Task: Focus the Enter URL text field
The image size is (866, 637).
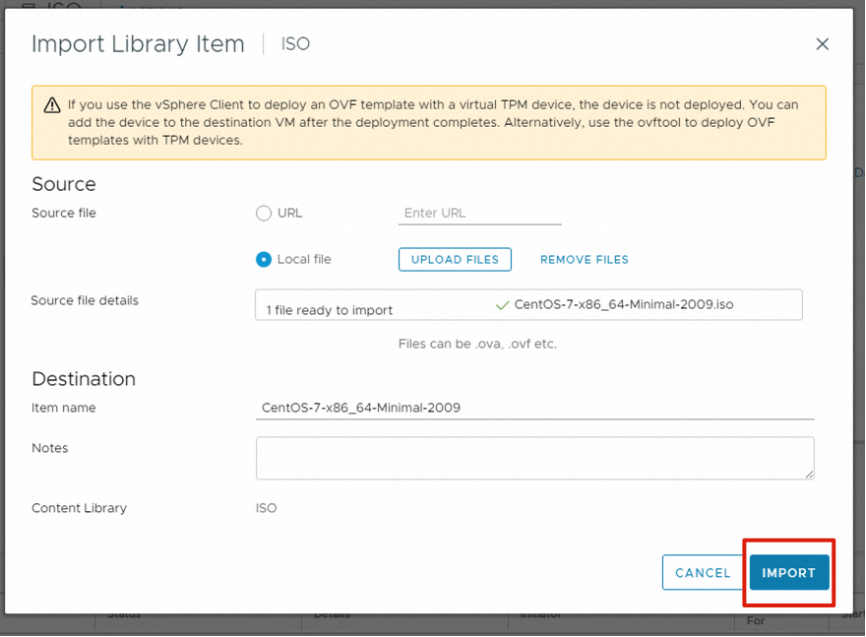Action: click(x=479, y=213)
